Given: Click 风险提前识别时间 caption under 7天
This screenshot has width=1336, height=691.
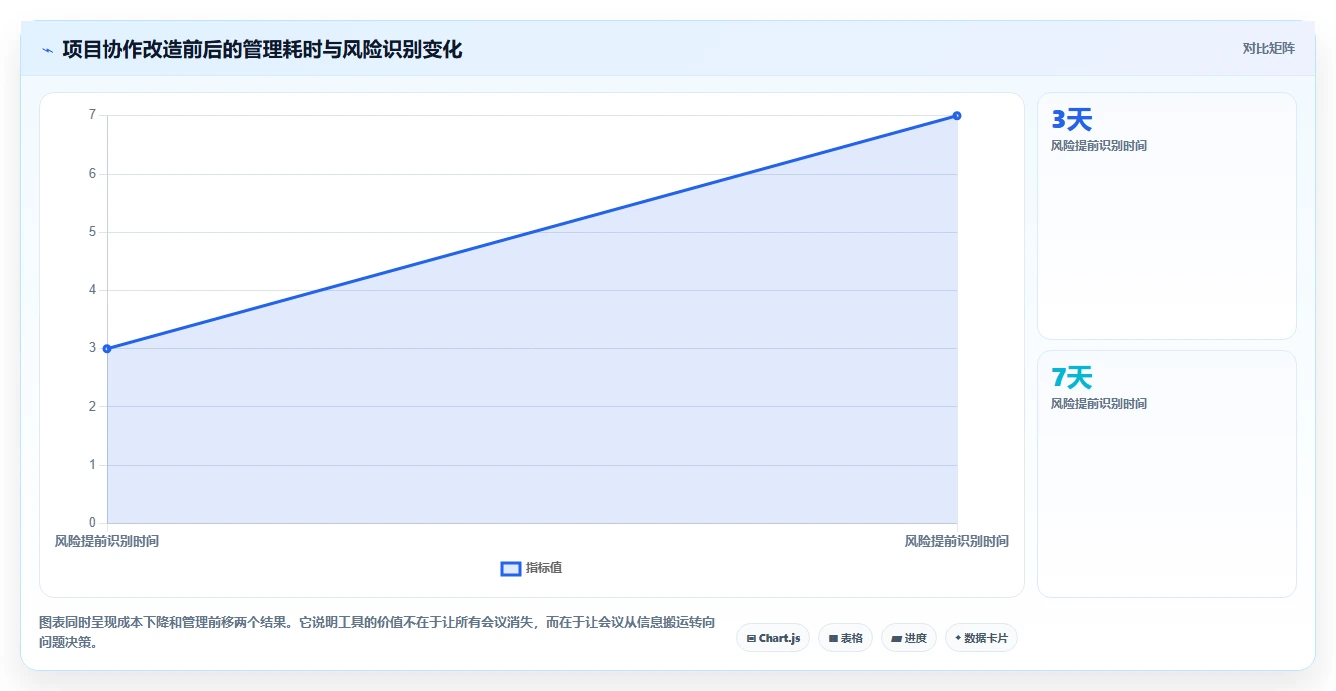Looking at the screenshot, I should click(1099, 404).
